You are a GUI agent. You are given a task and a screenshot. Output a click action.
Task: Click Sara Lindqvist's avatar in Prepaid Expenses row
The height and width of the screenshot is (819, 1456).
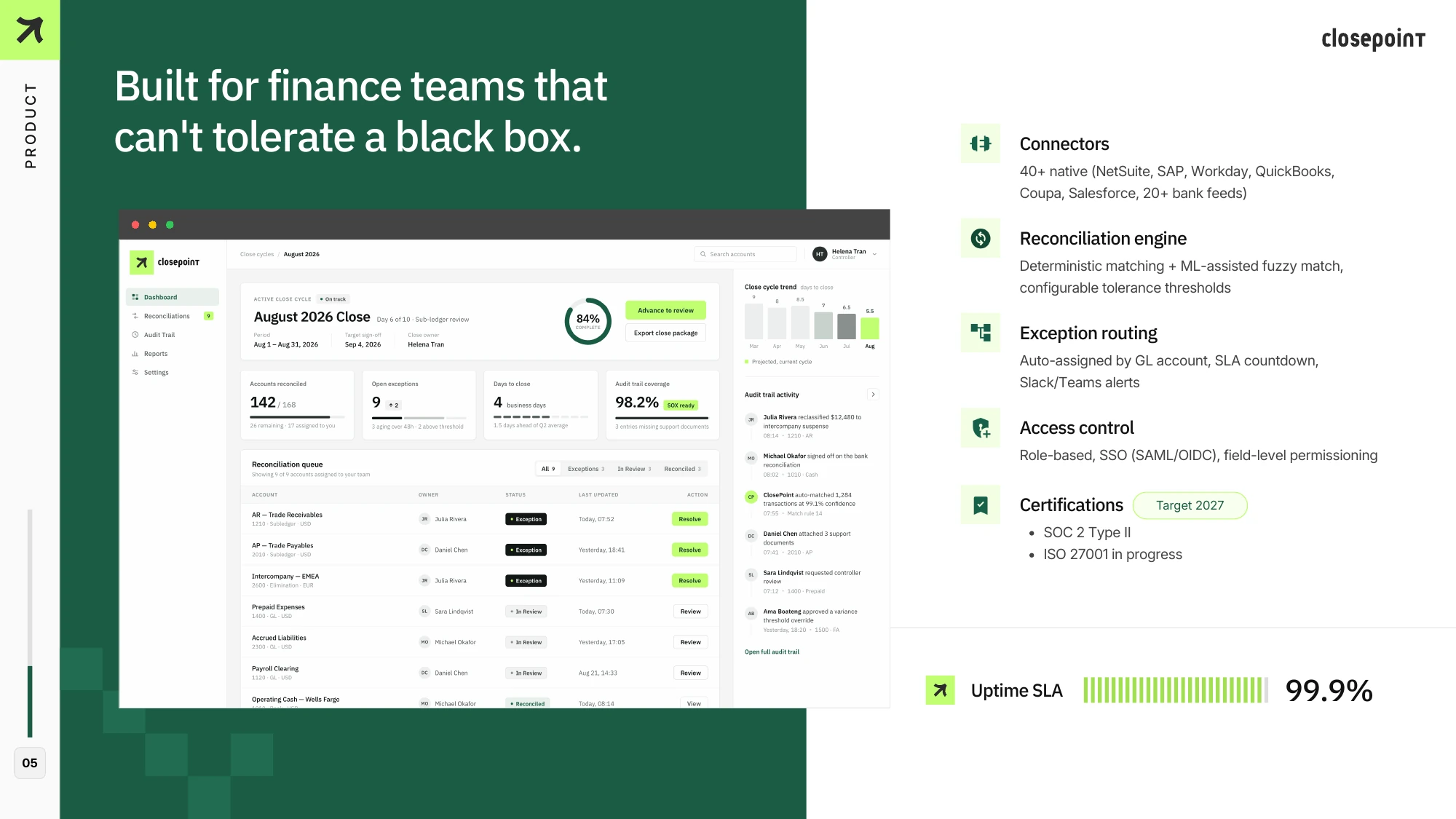[x=424, y=612]
